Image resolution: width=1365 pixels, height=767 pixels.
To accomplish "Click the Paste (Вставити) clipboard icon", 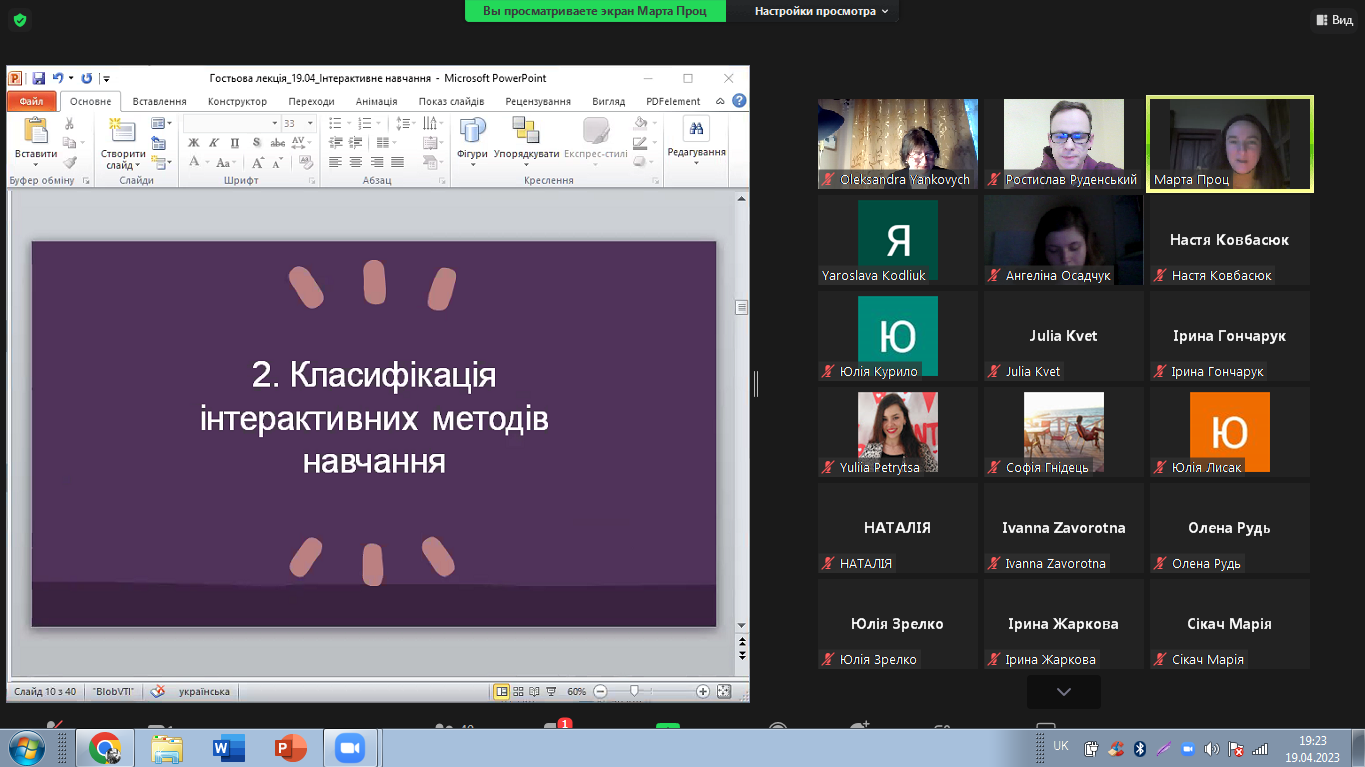I will pos(35,132).
